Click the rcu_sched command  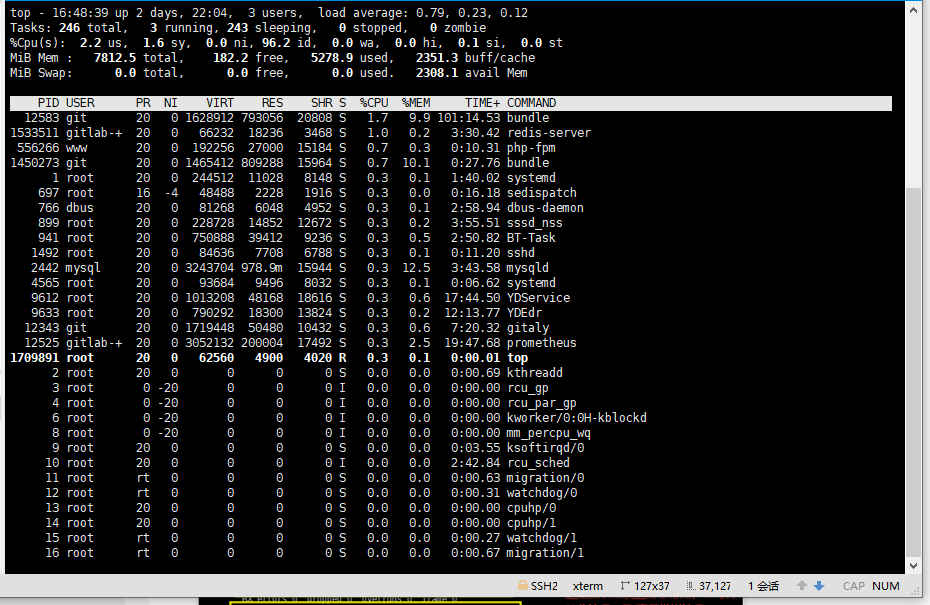[538, 463]
